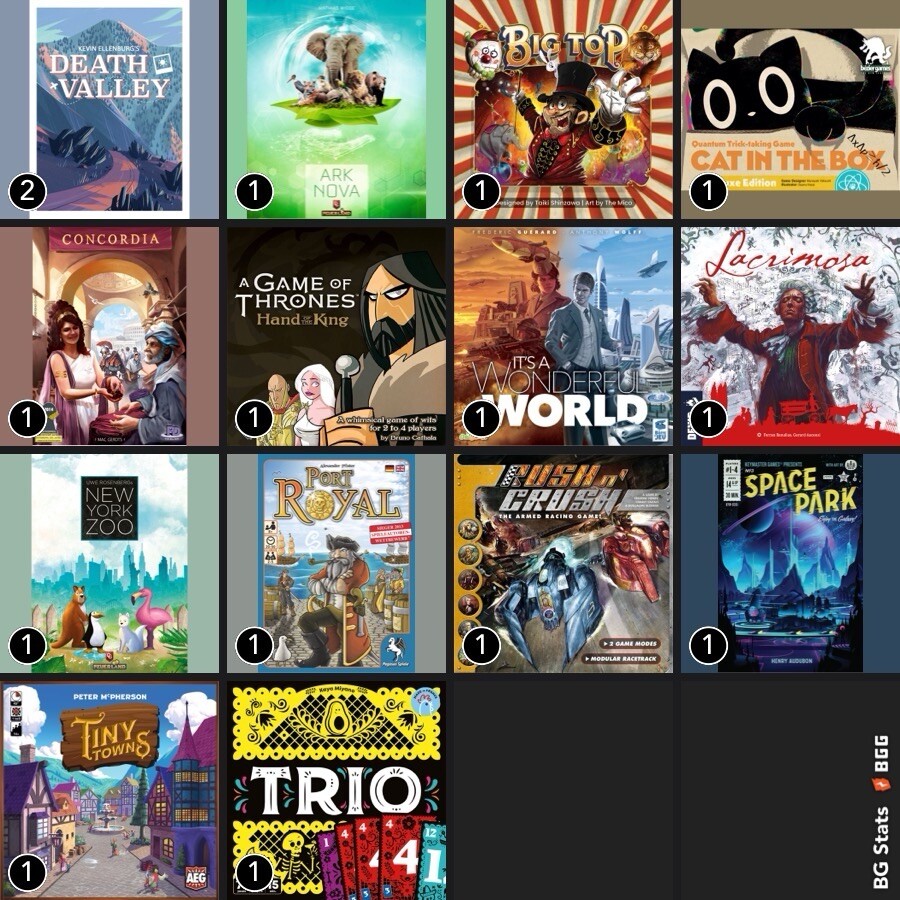Viewport: 900px width, 900px height.
Task: Choose A Game of Thrones Hand of the King
Action: point(336,336)
